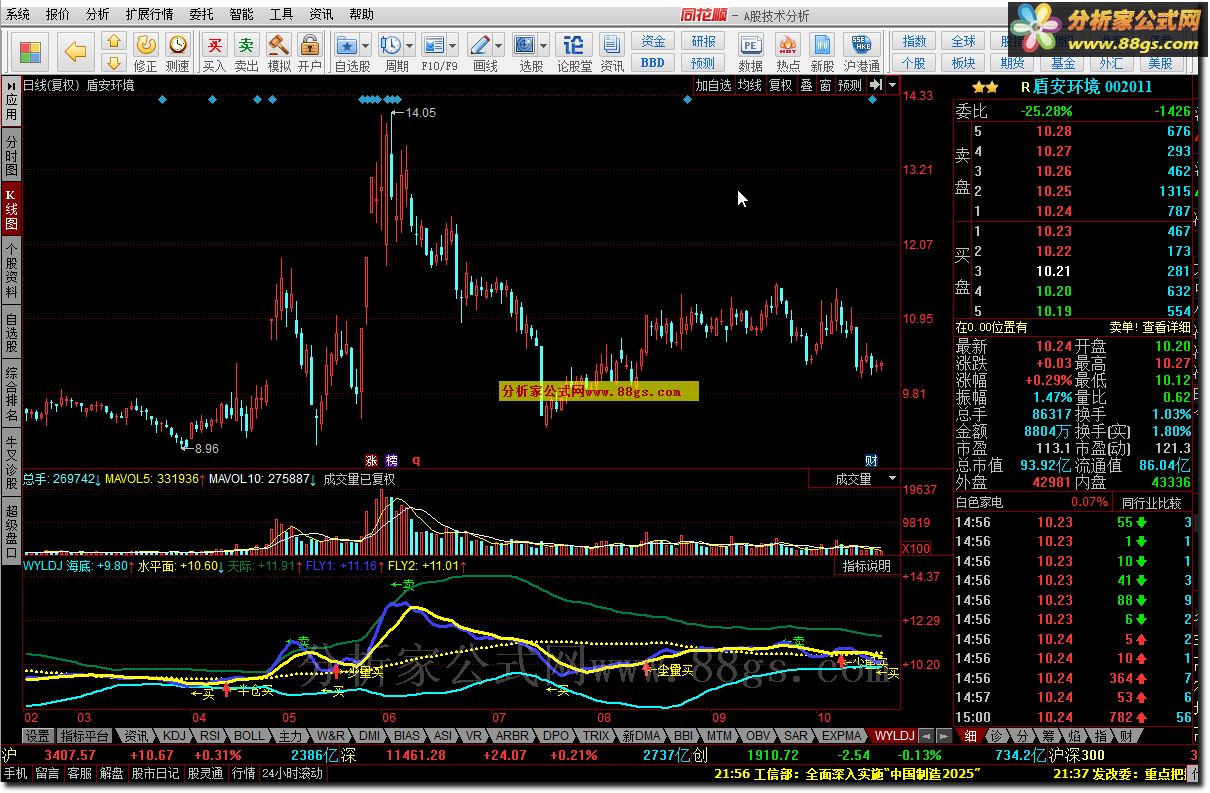Expand the 自选股 dropdown arrow

click(365, 45)
